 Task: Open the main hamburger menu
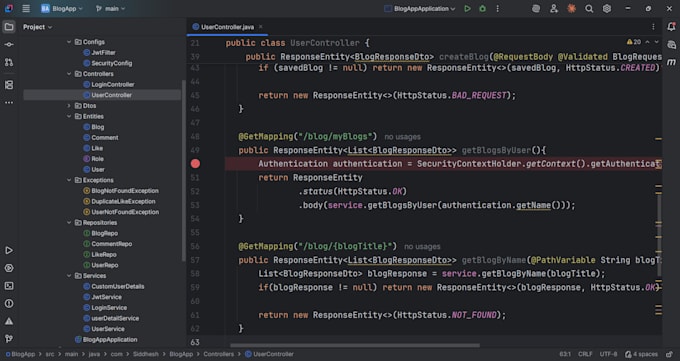coord(26,8)
